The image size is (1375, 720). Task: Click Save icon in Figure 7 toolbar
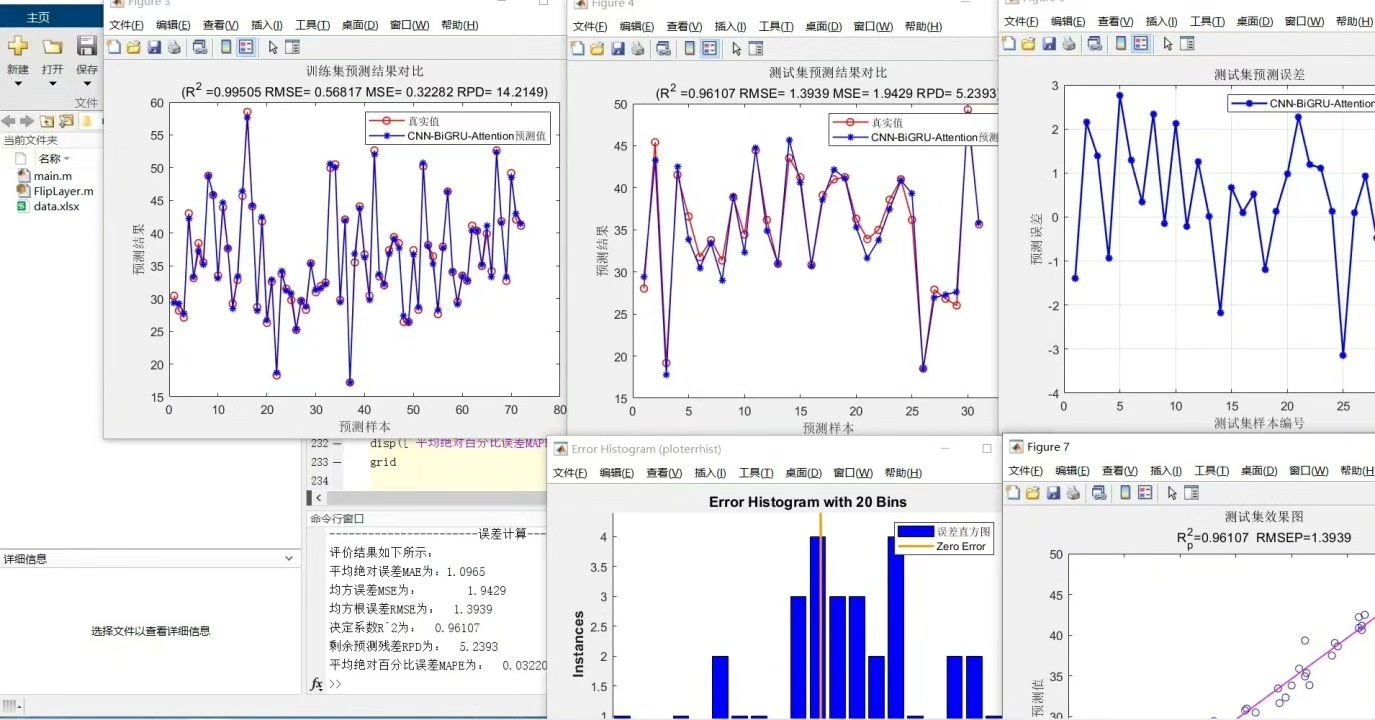click(x=1051, y=493)
